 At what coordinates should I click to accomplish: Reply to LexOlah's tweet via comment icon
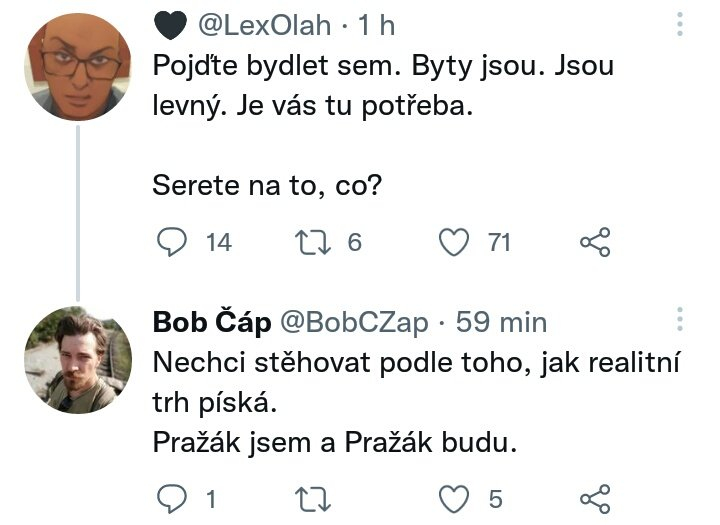pos(174,242)
